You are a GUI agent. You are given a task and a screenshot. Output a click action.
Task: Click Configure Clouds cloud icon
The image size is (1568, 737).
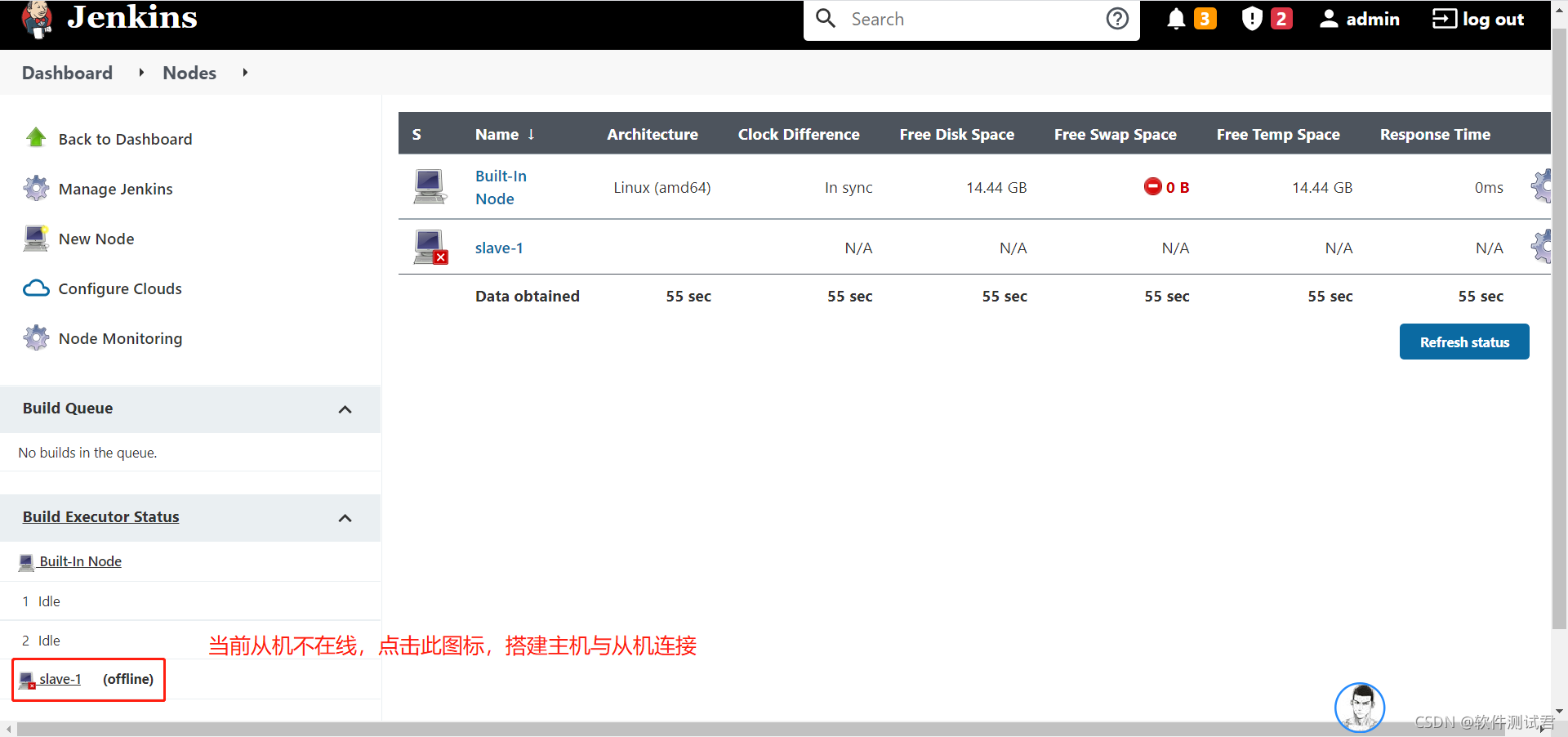pyautogui.click(x=36, y=288)
